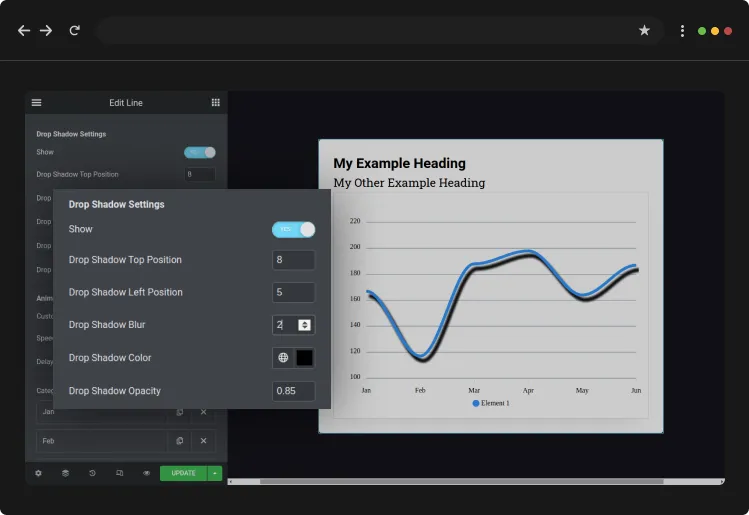Viewport: 749px width, 515px height.
Task: Click the Edit Line panel title
Action: [x=126, y=103]
